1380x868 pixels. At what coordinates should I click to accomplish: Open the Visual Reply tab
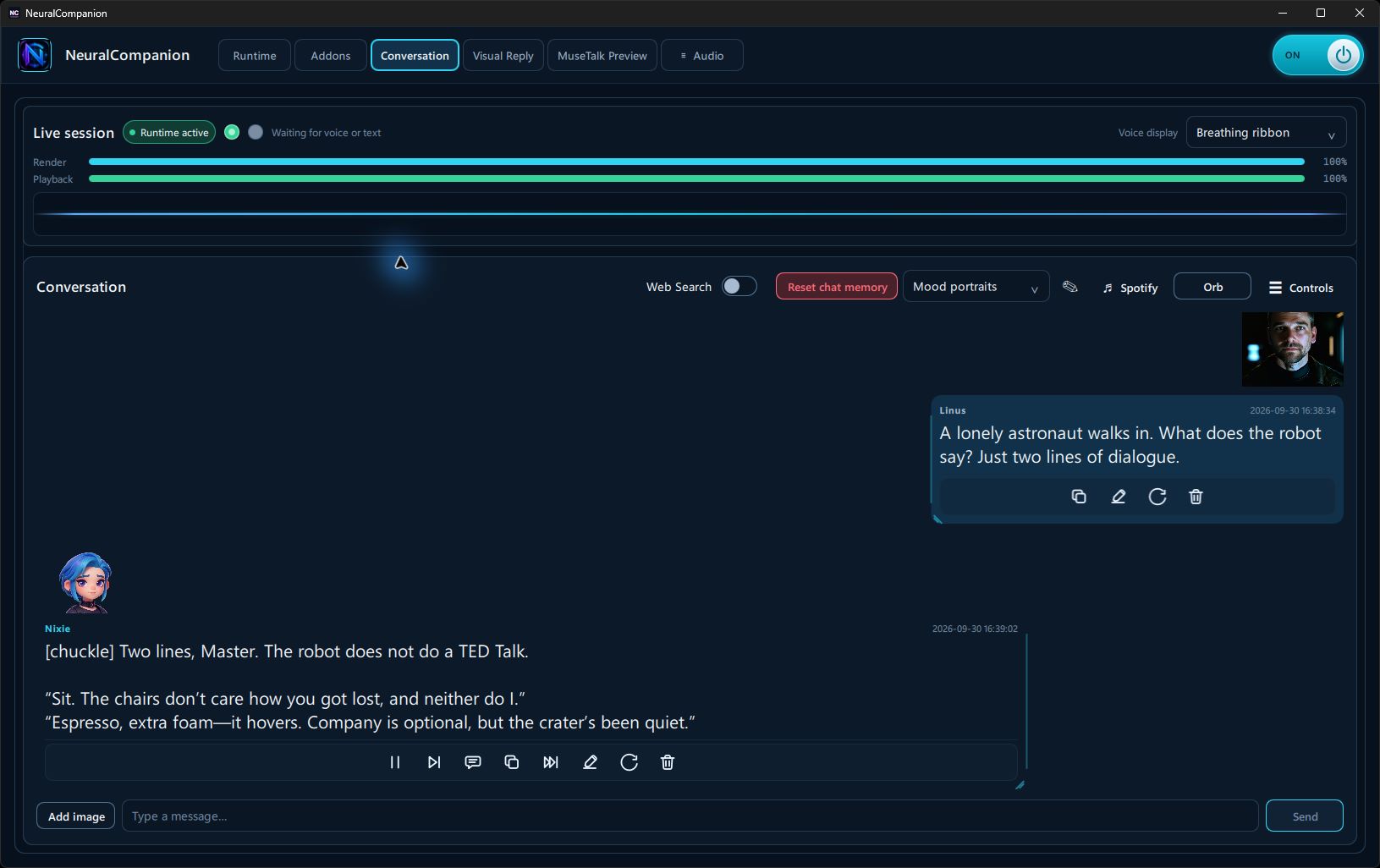(503, 55)
